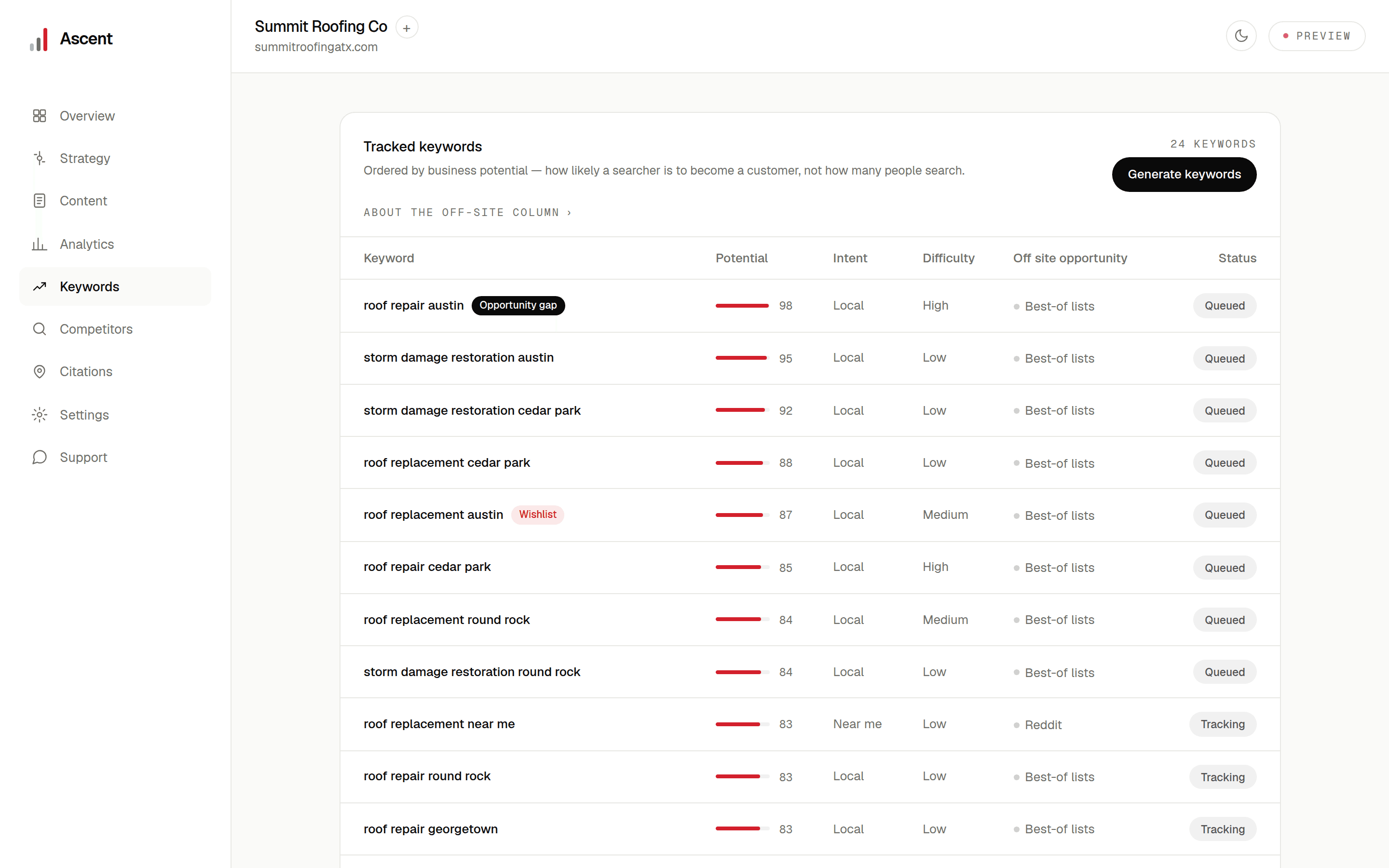Select keyword 'roof replacement near me'
1389x868 pixels.
pyautogui.click(x=439, y=724)
